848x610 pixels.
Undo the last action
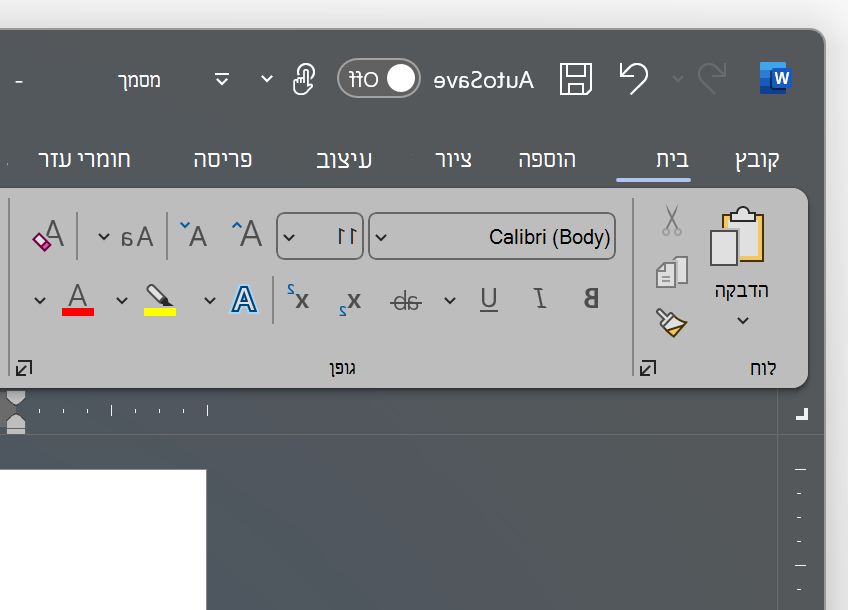(x=634, y=78)
